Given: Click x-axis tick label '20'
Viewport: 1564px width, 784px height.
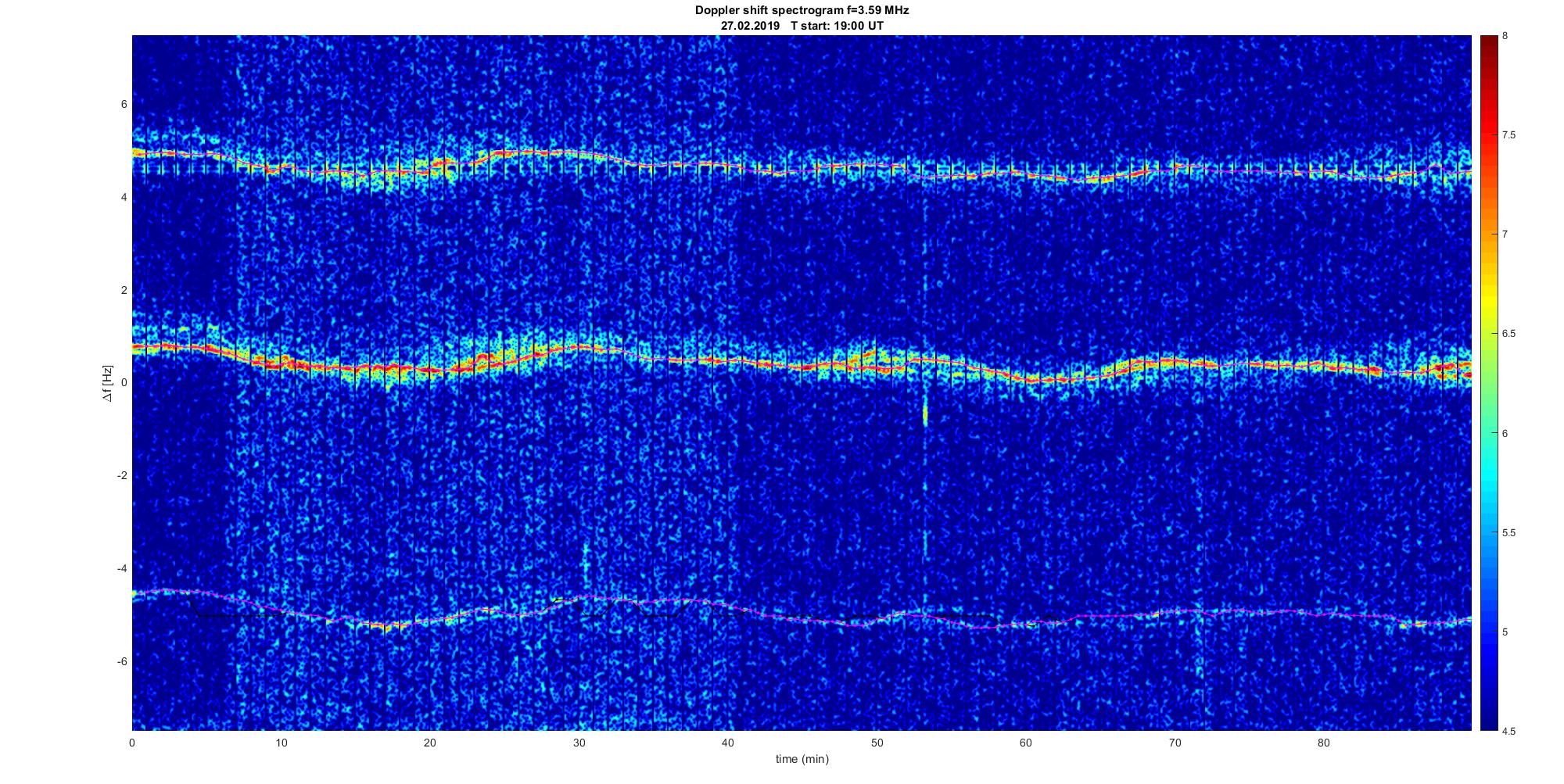Looking at the screenshot, I should tap(430, 743).
